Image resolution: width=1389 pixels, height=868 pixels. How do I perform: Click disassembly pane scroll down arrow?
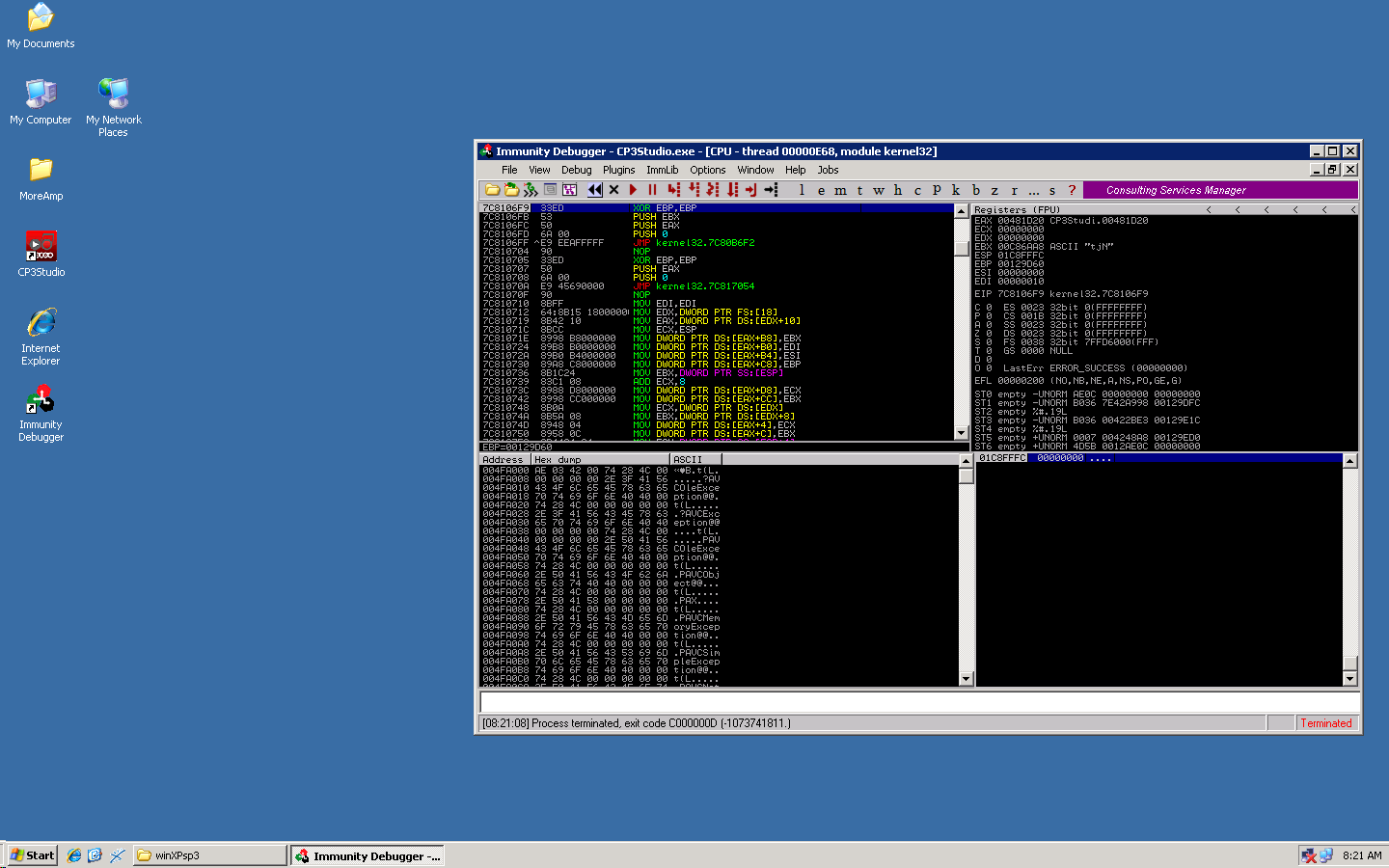tap(961, 433)
